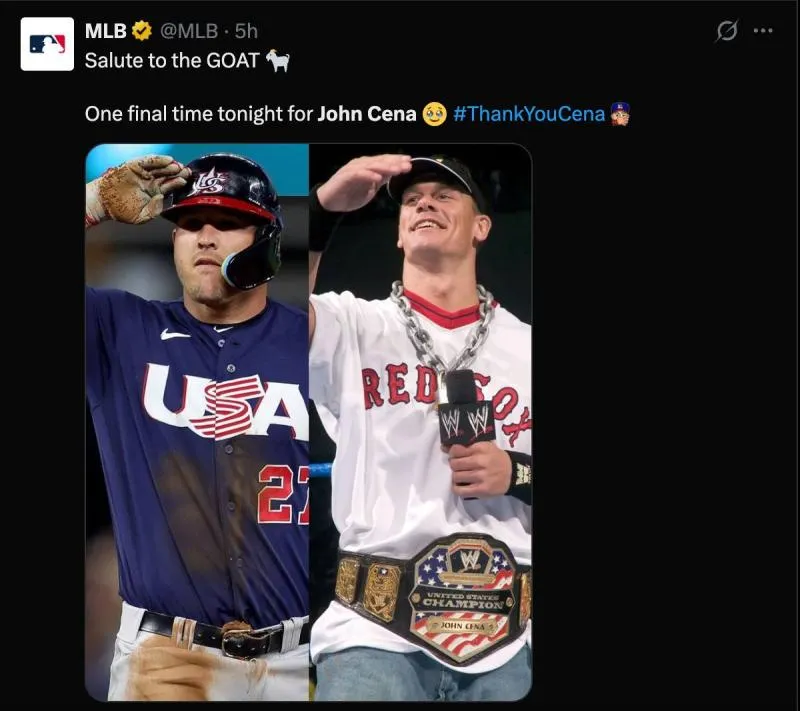Viewport: 800px width, 711px height.
Task: Open the left photo of USA player
Action: click(x=197, y=422)
